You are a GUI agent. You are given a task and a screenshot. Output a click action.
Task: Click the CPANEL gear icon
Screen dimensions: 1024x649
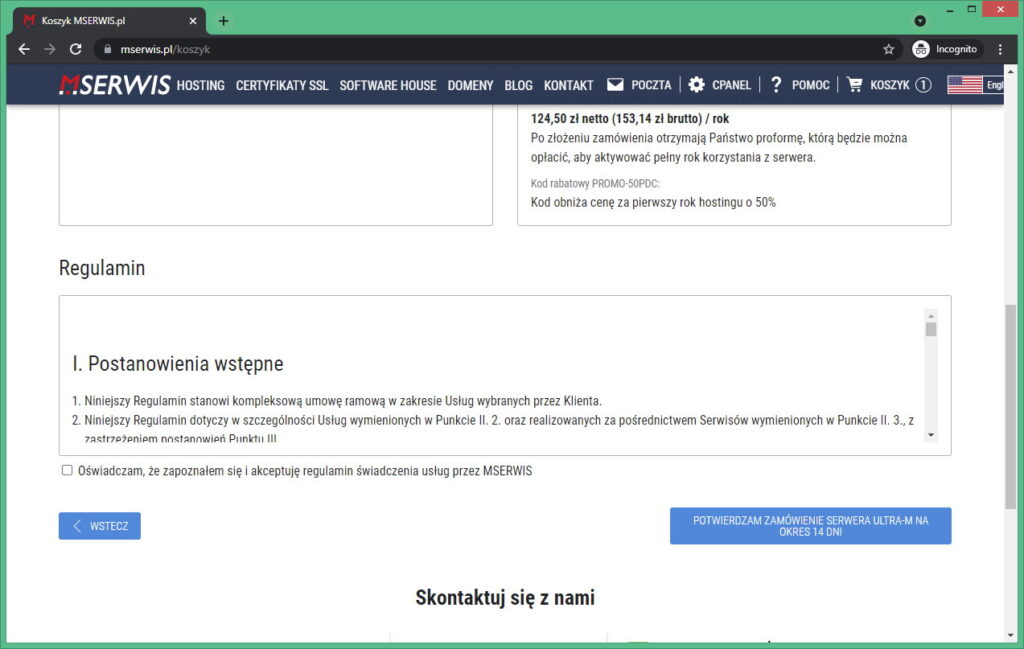pos(696,85)
